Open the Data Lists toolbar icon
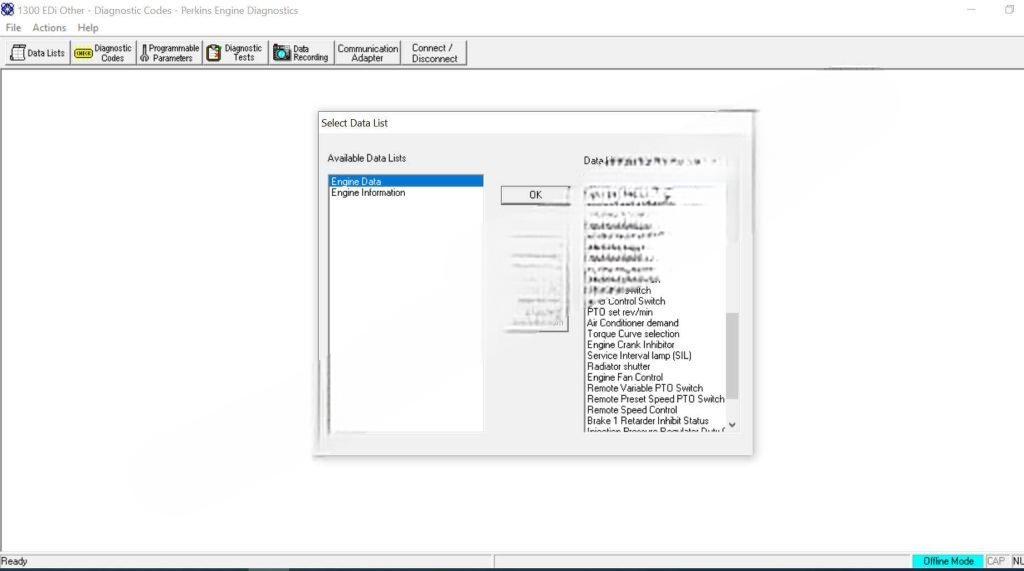This screenshot has height=571, width=1024. (x=17, y=53)
